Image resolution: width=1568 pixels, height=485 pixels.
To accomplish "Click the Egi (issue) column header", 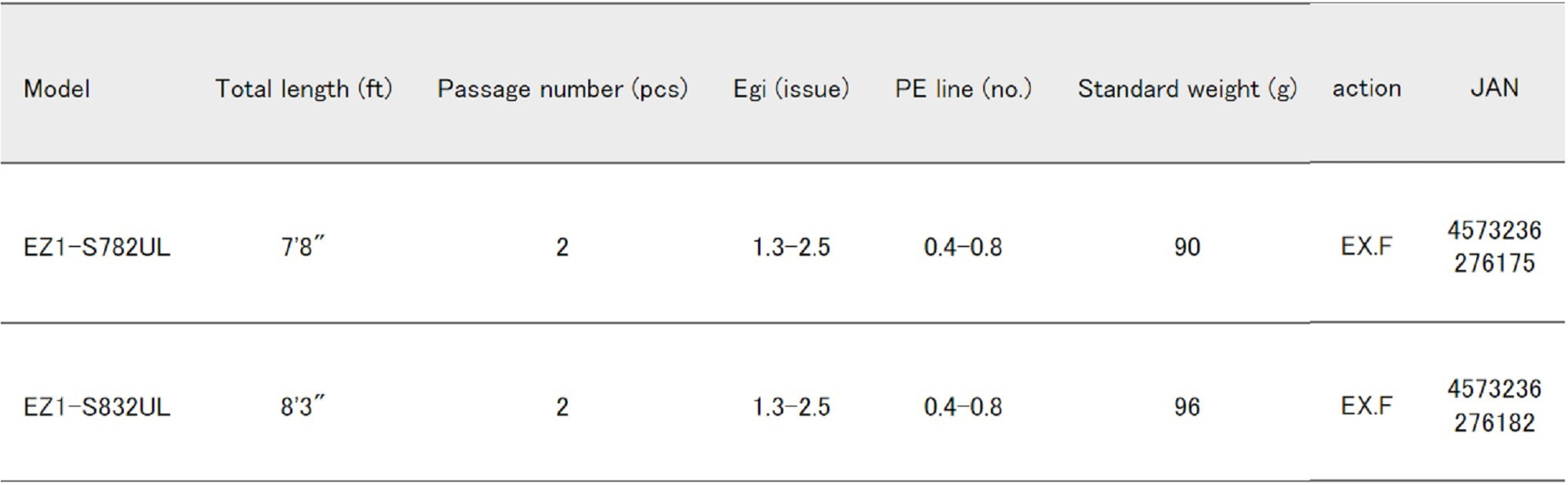I will pos(790,89).
